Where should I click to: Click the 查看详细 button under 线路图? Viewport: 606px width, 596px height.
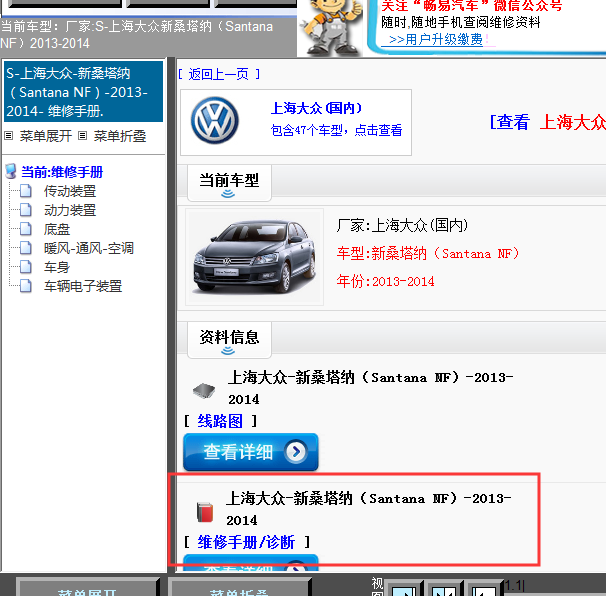point(251,451)
